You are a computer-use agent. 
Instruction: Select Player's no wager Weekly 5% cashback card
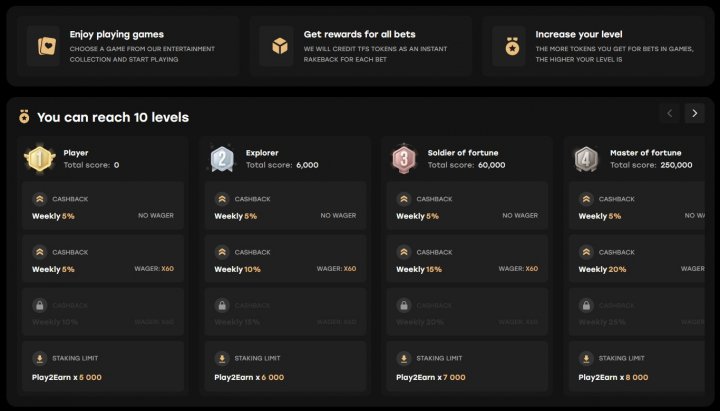[103, 205]
